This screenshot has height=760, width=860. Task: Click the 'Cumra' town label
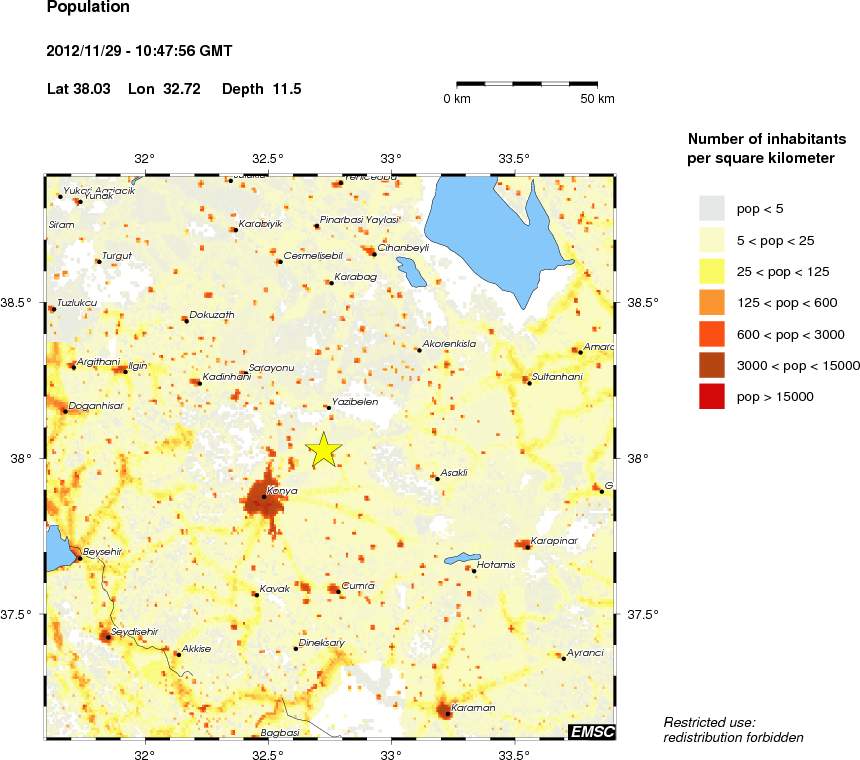(358, 586)
